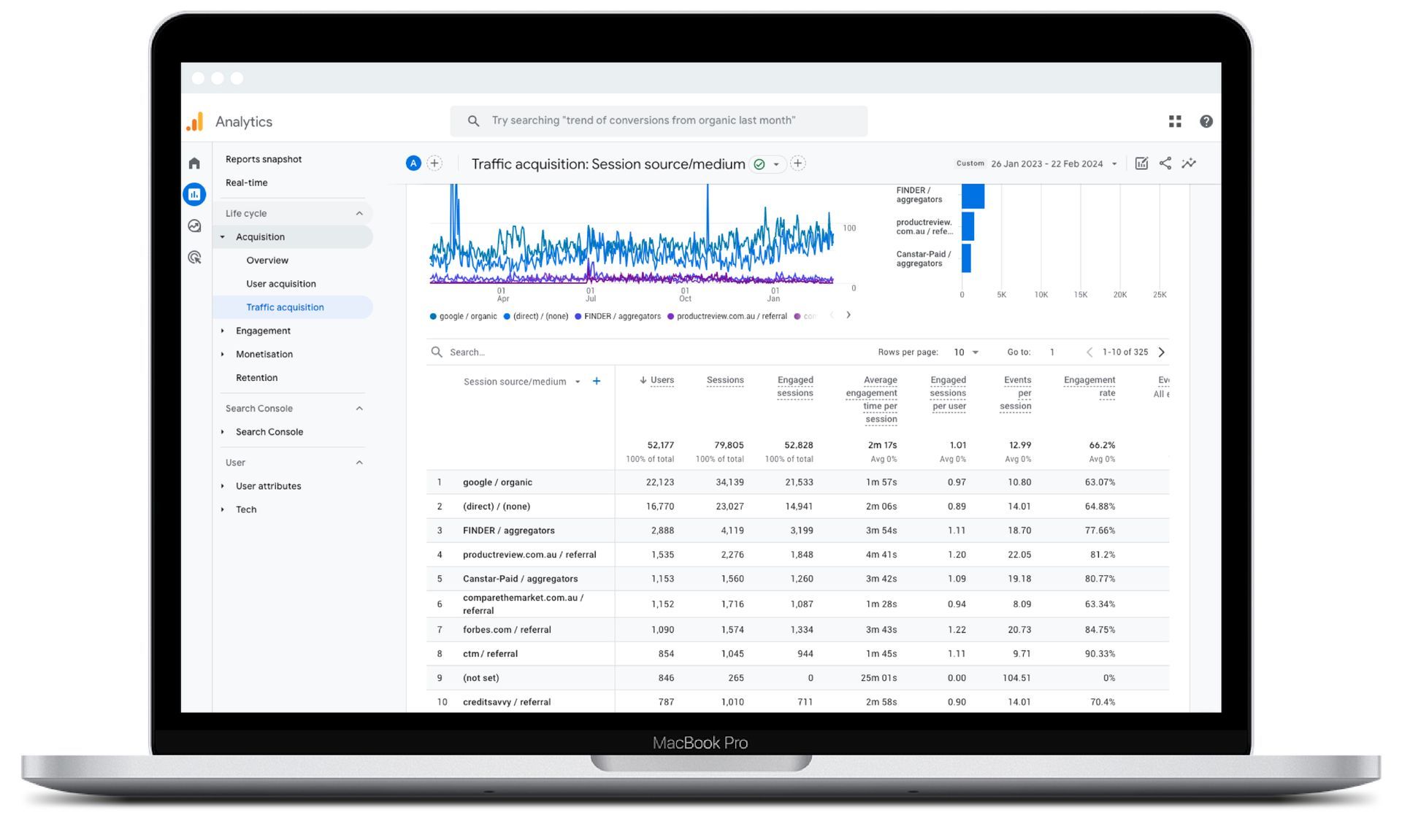Open the Retention report
This screenshot has height=840, width=1402.
coord(256,378)
